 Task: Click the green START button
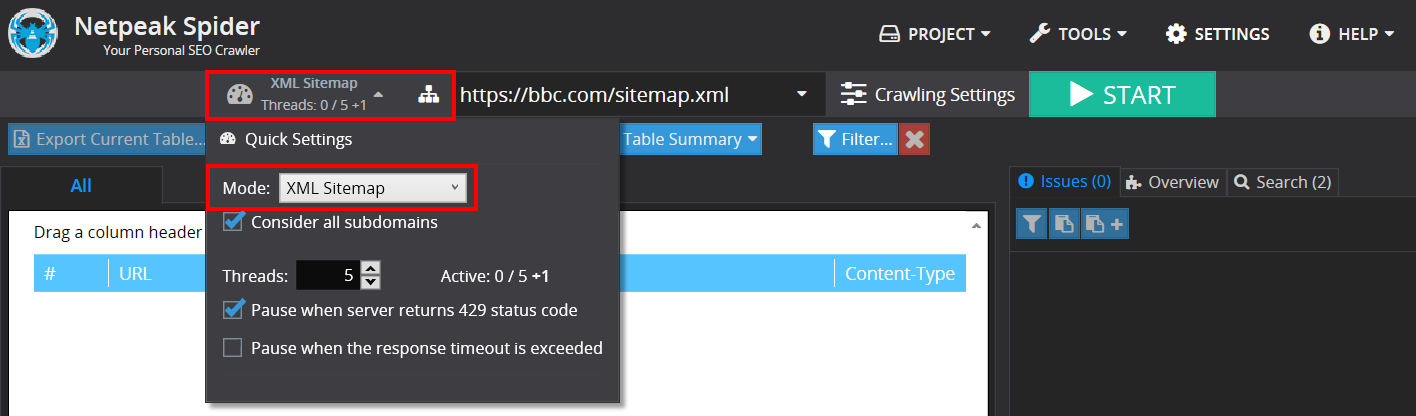point(1122,95)
